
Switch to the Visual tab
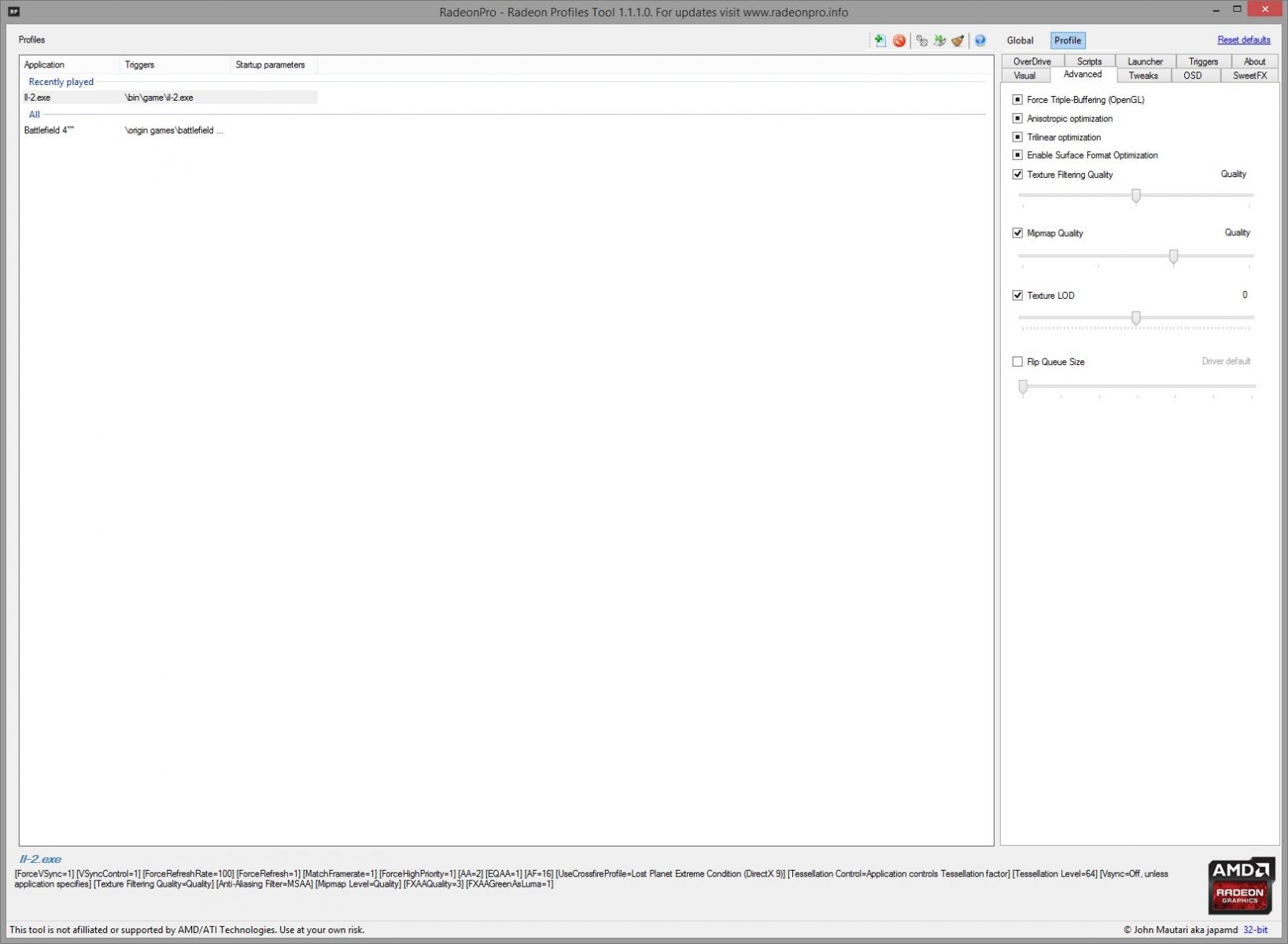pyautogui.click(x=1024, y=76)
